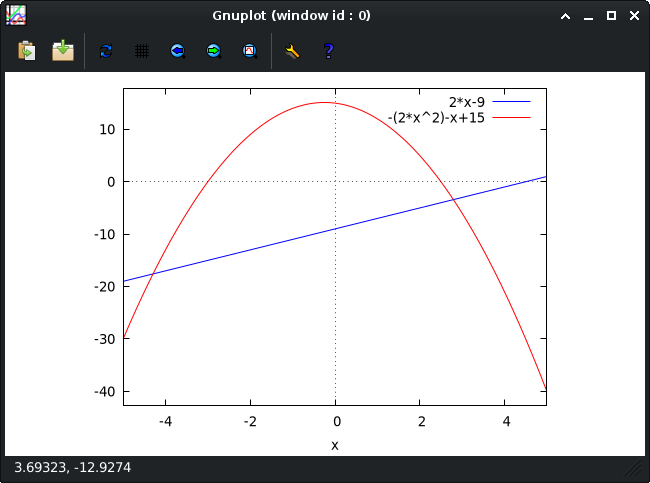Maximize the Gnuplot window
Viewport: 650px width, 483px height.
[x=611, y=16]
